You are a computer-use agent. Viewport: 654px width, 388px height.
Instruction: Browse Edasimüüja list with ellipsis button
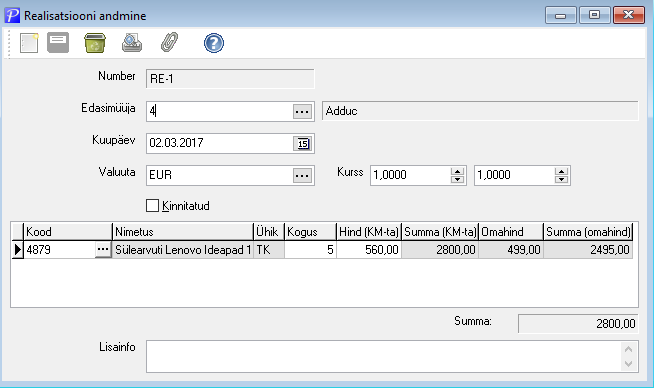click(302, 112)
